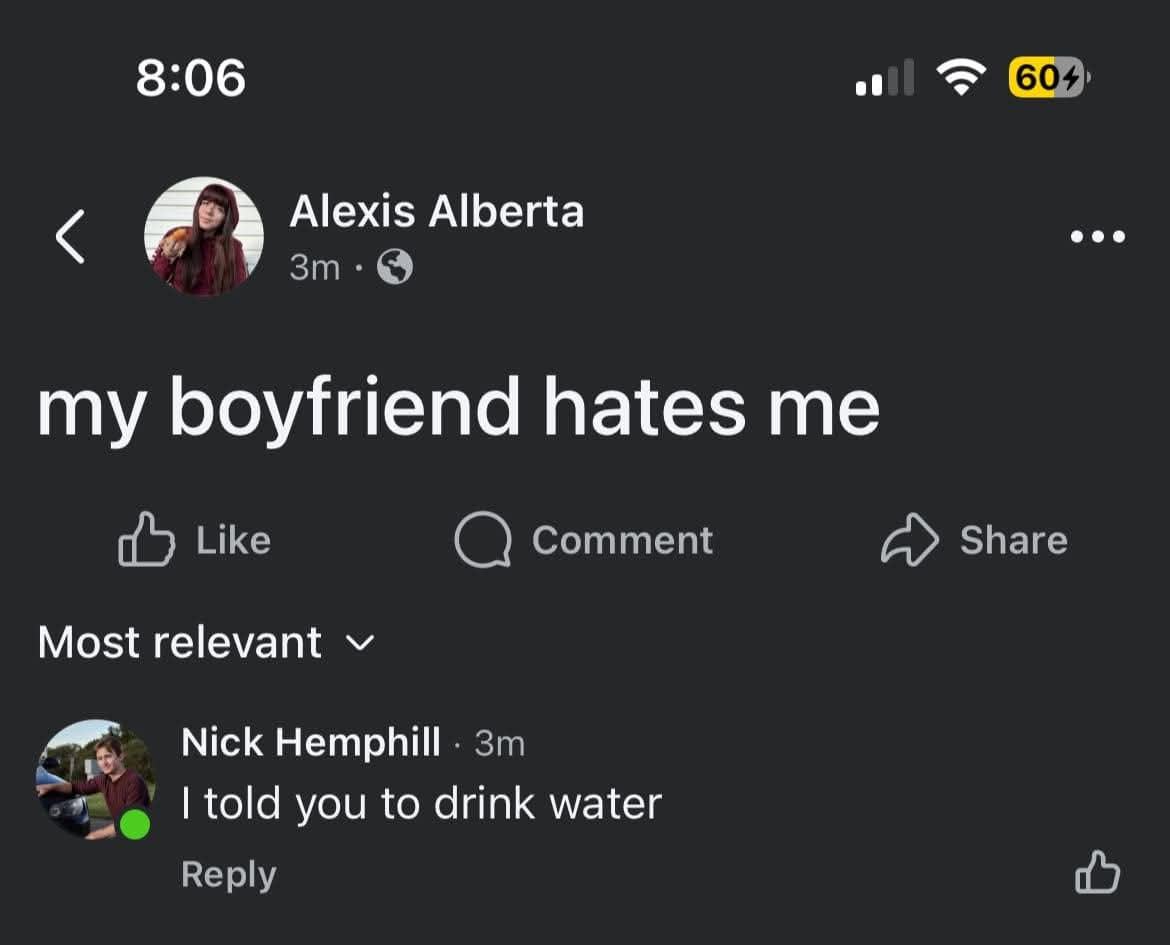This screenshot has height=945, width=1170.
Task: Open Alexis Alberta's profile picture
Action: [204, 236]
